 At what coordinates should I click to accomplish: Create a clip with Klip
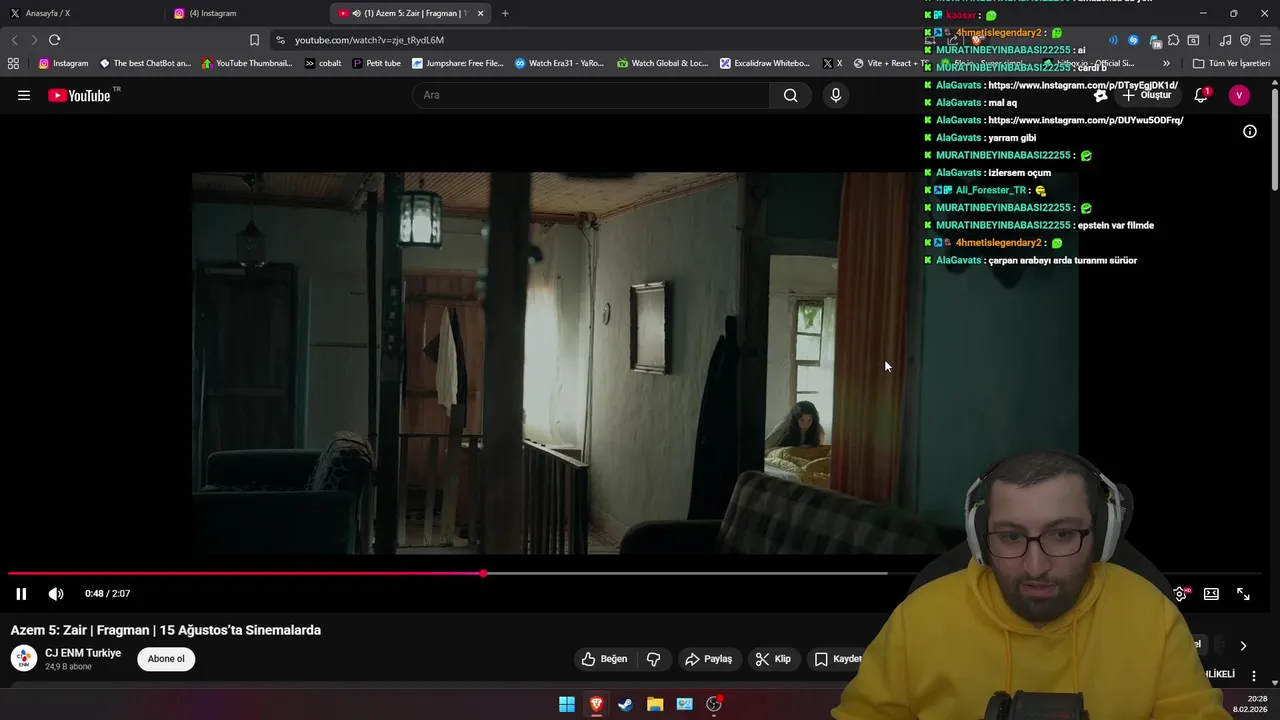(x=773, y=659)
